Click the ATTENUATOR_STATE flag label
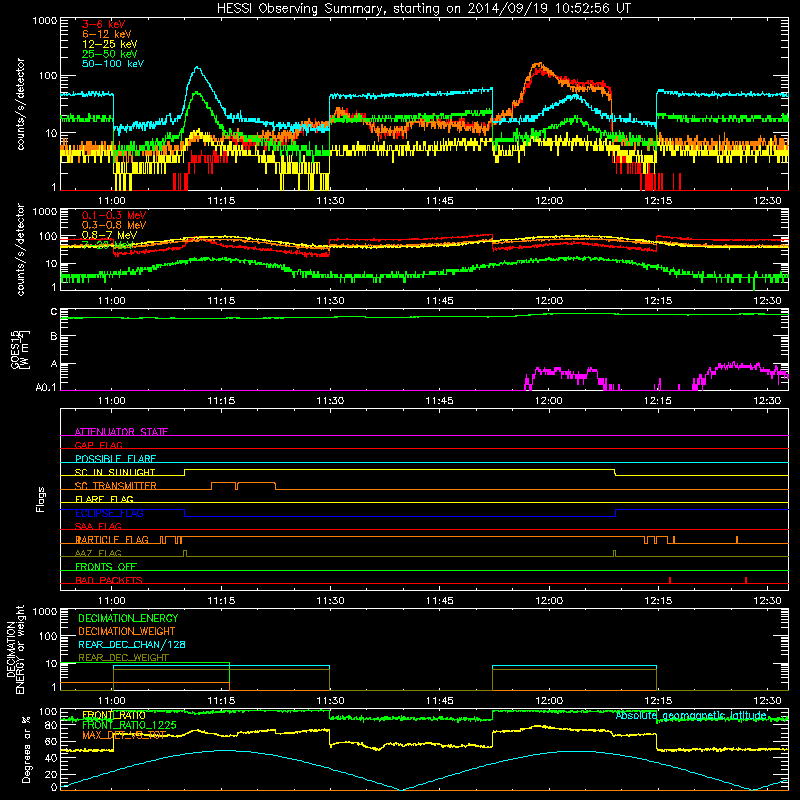 coord(121,432)
